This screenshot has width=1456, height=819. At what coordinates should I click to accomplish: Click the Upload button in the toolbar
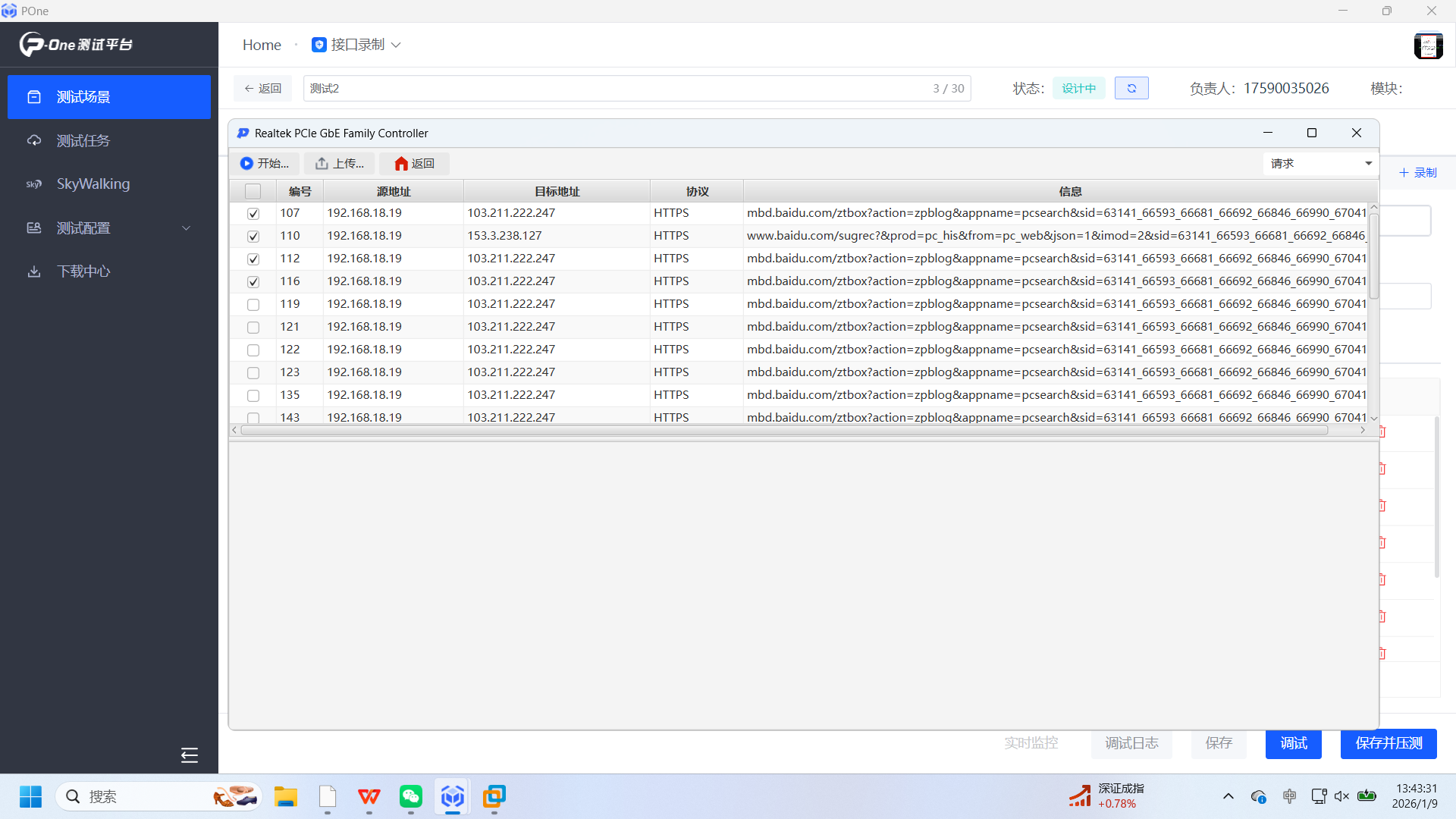pos(339,163)
